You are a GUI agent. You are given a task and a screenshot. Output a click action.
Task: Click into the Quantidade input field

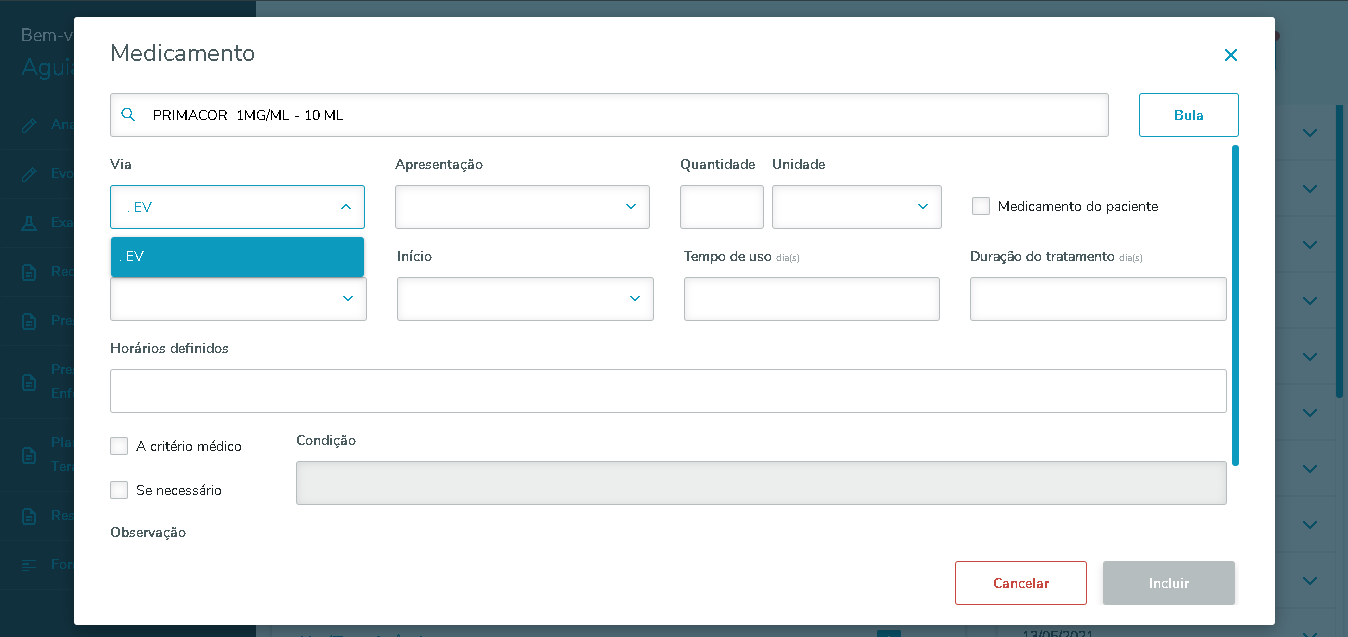point(721,207)
